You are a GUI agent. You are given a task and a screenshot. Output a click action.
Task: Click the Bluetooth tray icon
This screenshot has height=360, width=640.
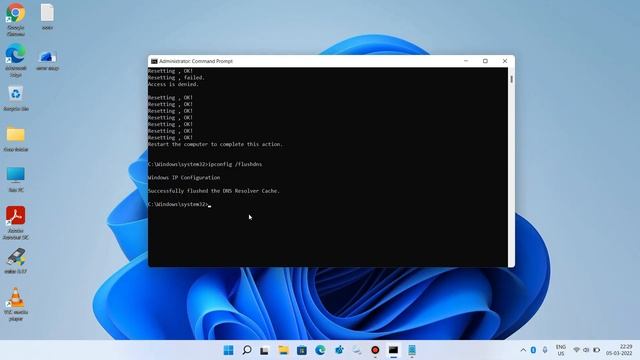pyautogui.click(x=533, y=350)
